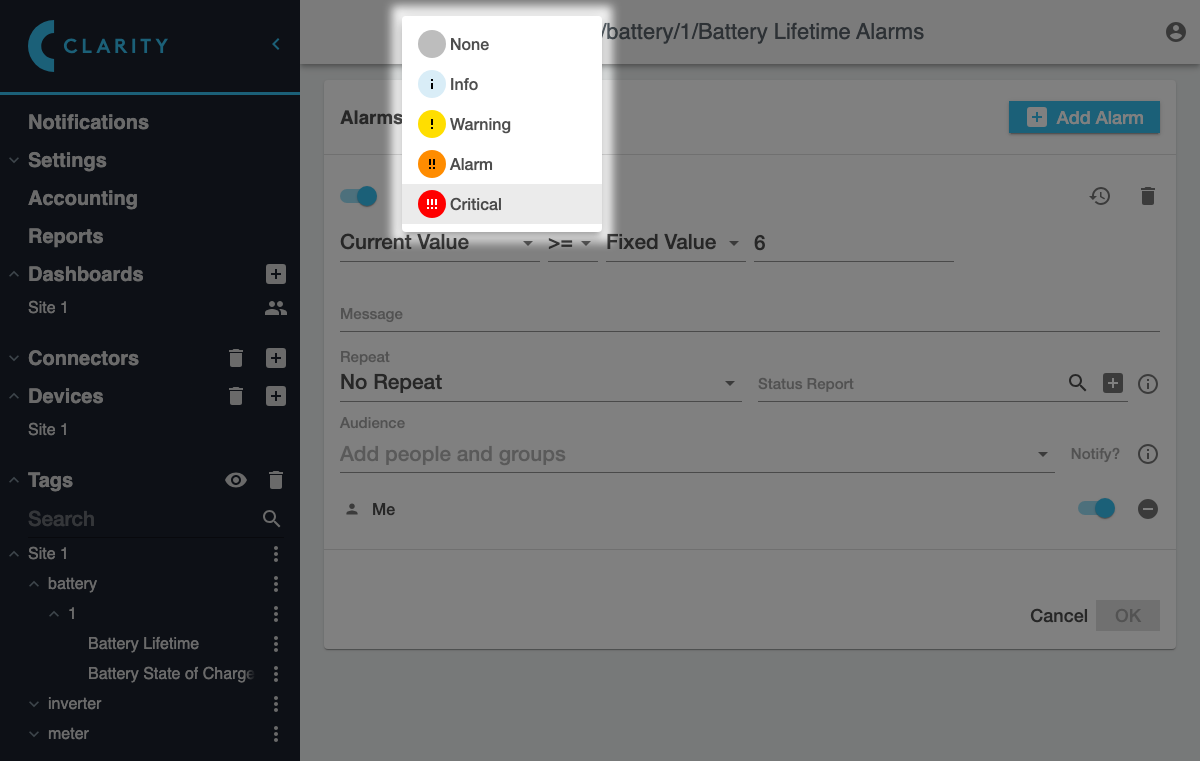Click the Site 1 dashboard sharing people icon
This screenshot has width=1200, height=761.
pos(276,308)
